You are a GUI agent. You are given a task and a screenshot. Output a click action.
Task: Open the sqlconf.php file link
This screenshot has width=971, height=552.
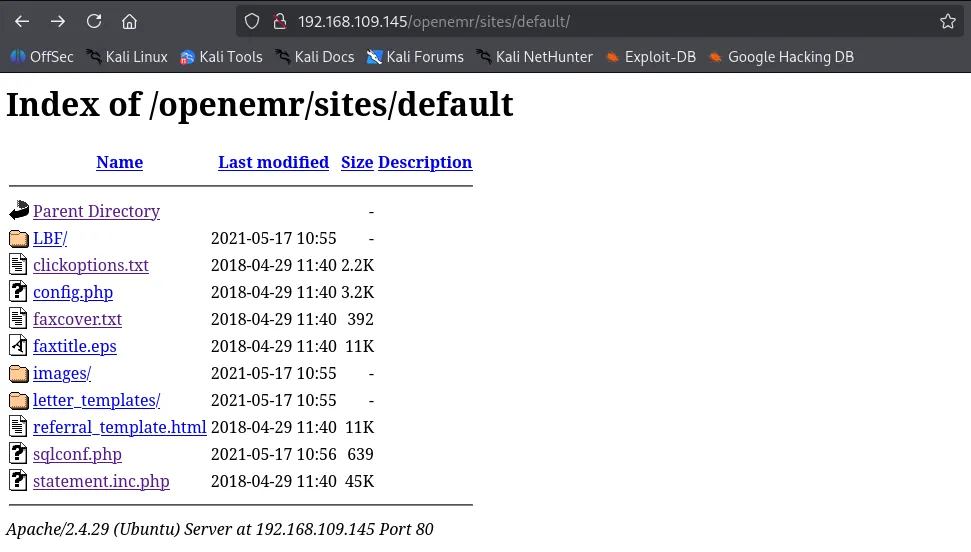pyautogui.click(x=77, y=454)
